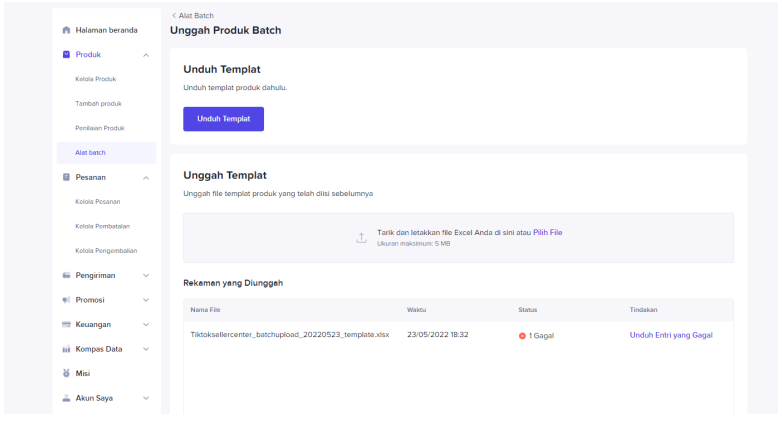Select Tambah produk menu item

coord(98,104)
